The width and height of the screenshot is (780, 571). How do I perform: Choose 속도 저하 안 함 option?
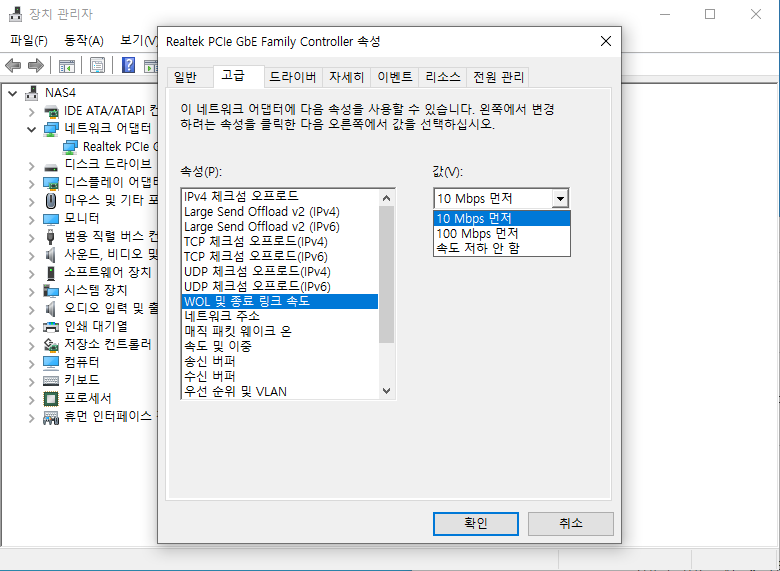pos(501,248)
